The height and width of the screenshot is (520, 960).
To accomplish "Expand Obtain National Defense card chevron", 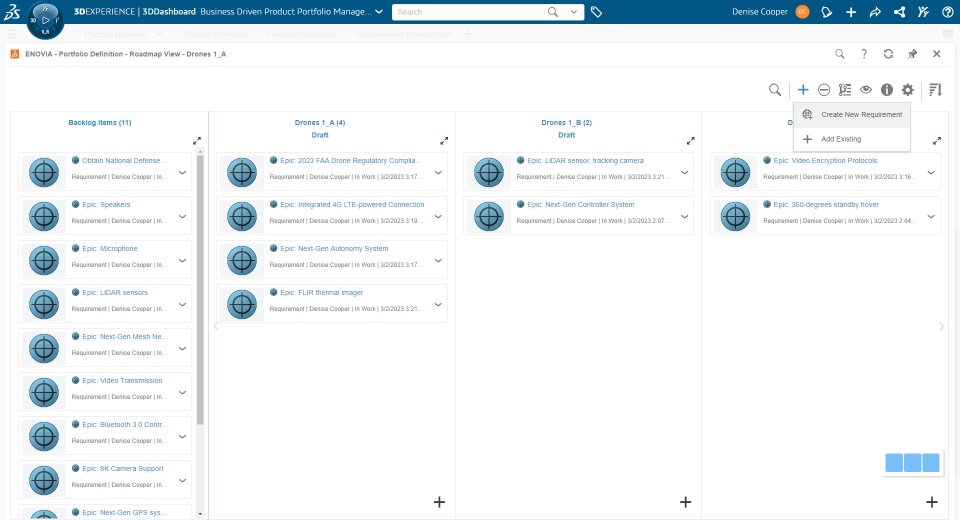I will 182,173.
